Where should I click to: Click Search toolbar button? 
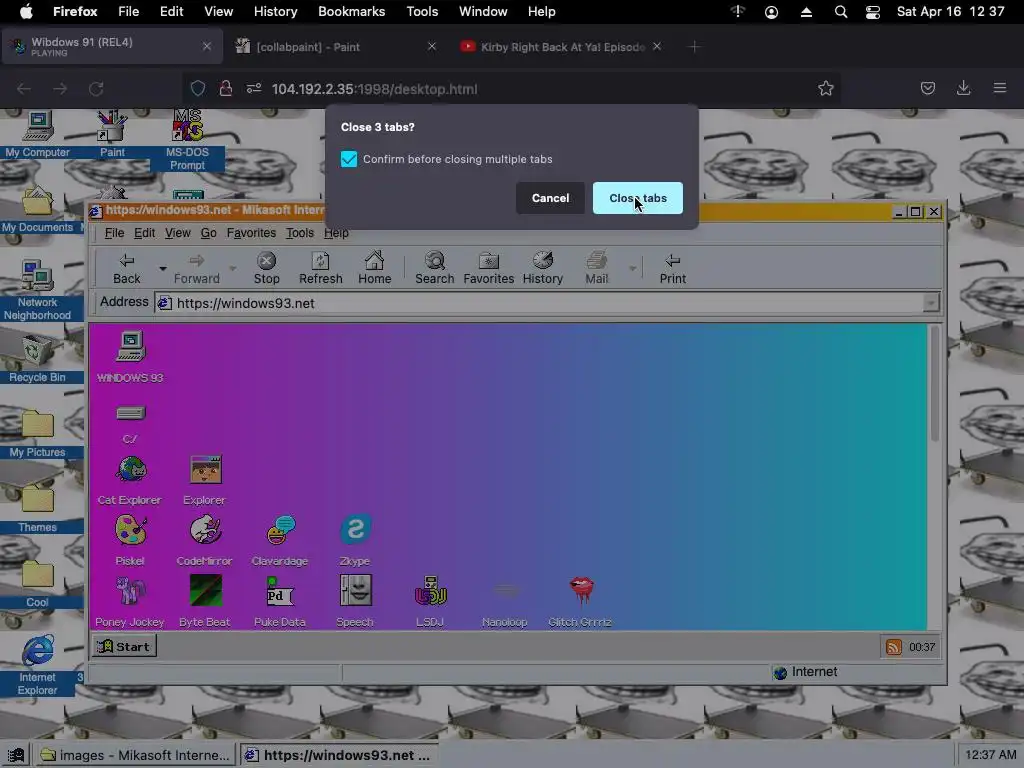tap(434, 269)
